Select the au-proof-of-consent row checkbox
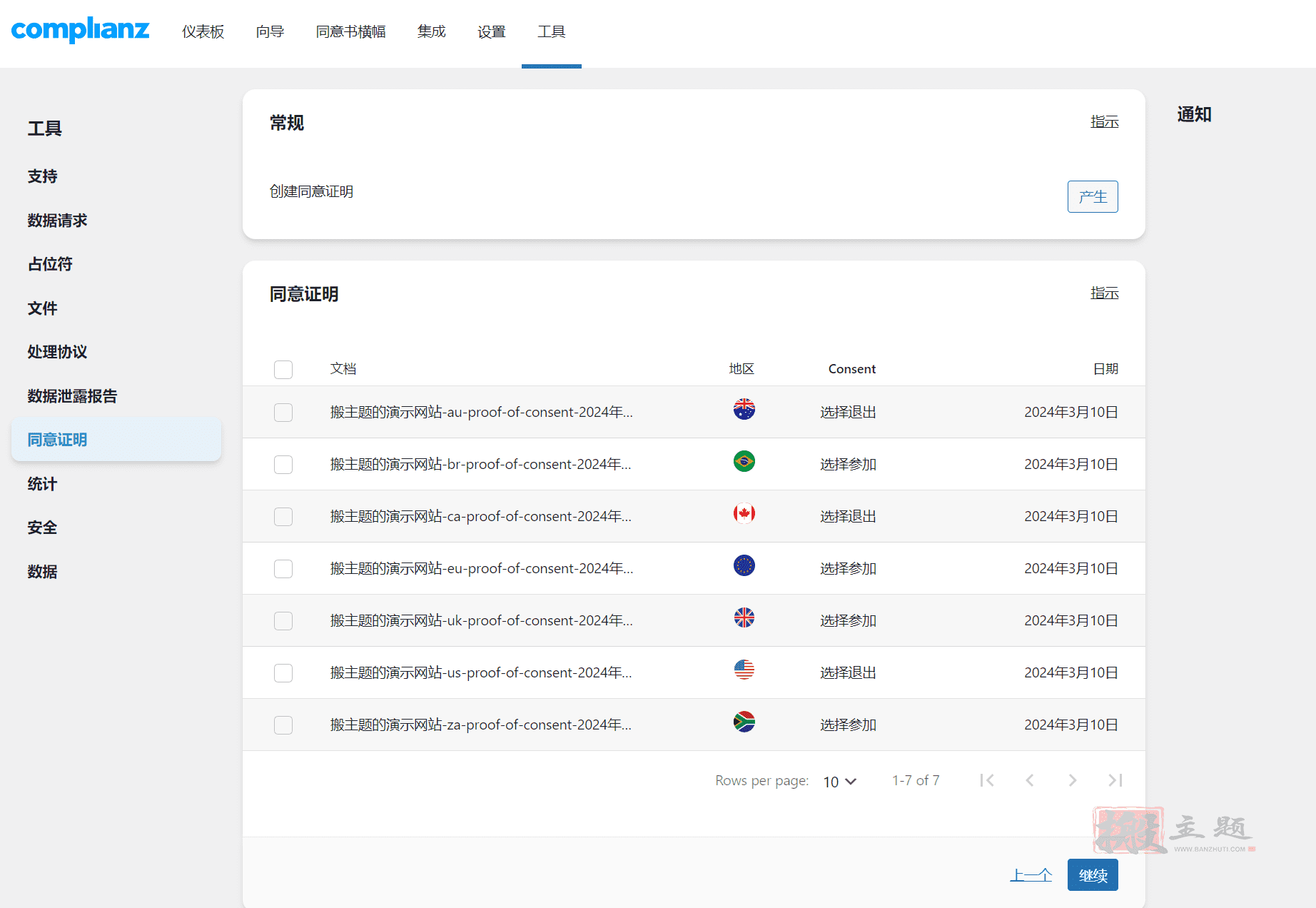 pos(283,412)
